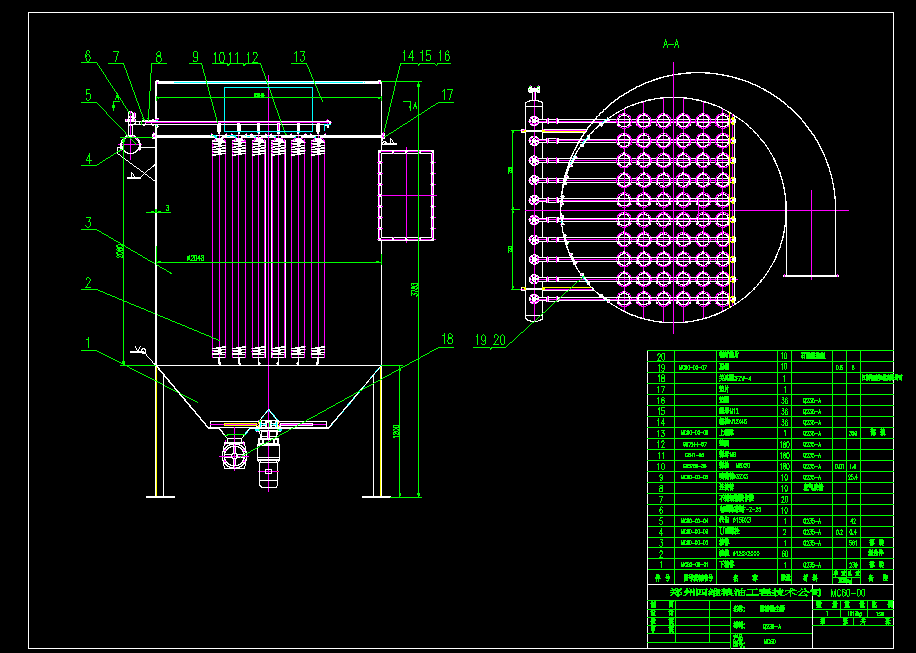
Task: Click drawing code in parts list row 19
Action: click(x=693, y=368)
